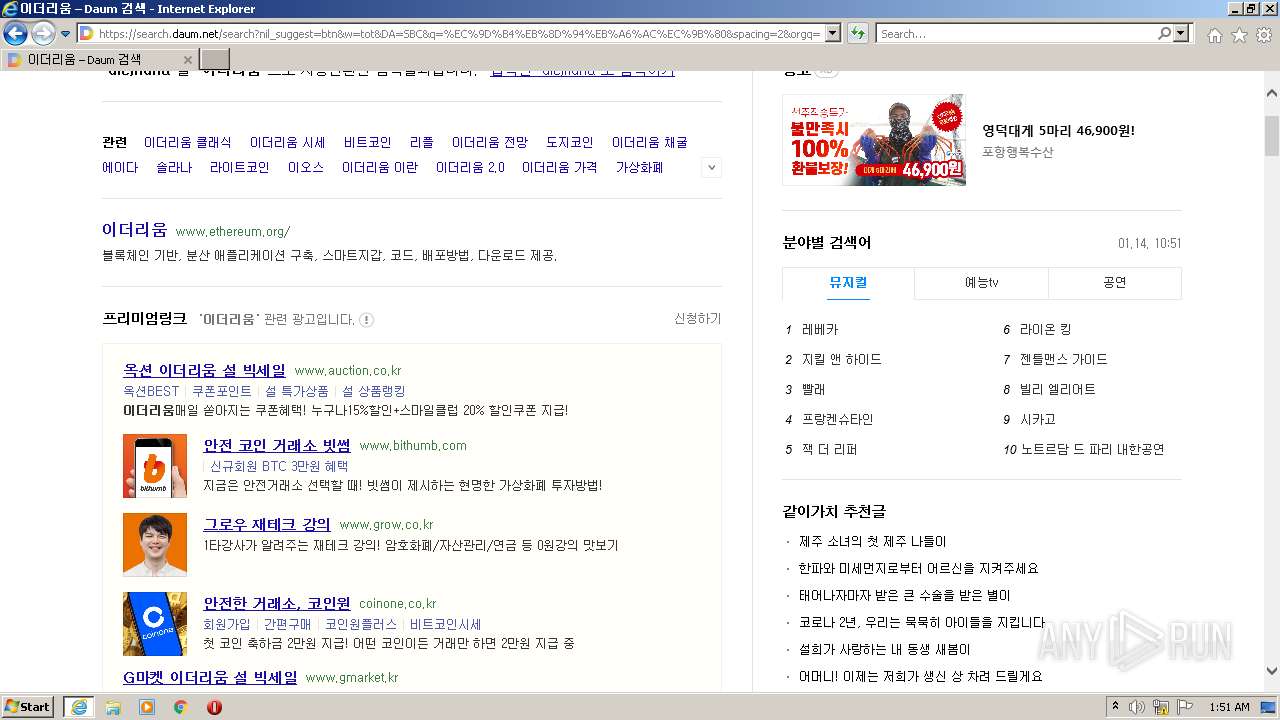Image resolution: width=1280 pixels, height=720 pixels.
Task: Open the browser Home icon
Action: point(1214,35)
